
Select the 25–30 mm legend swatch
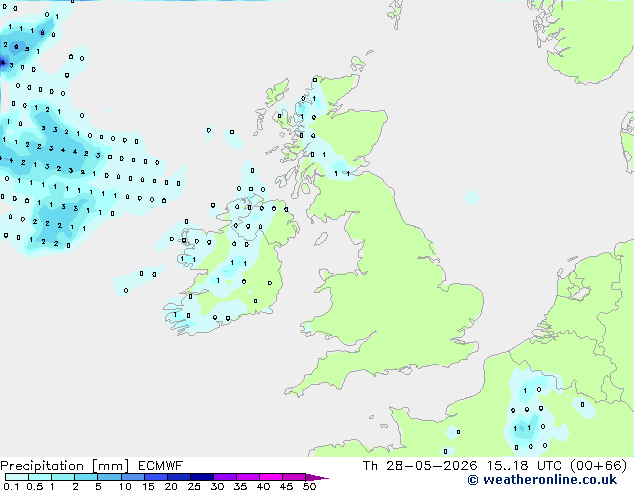coord(201,477)
